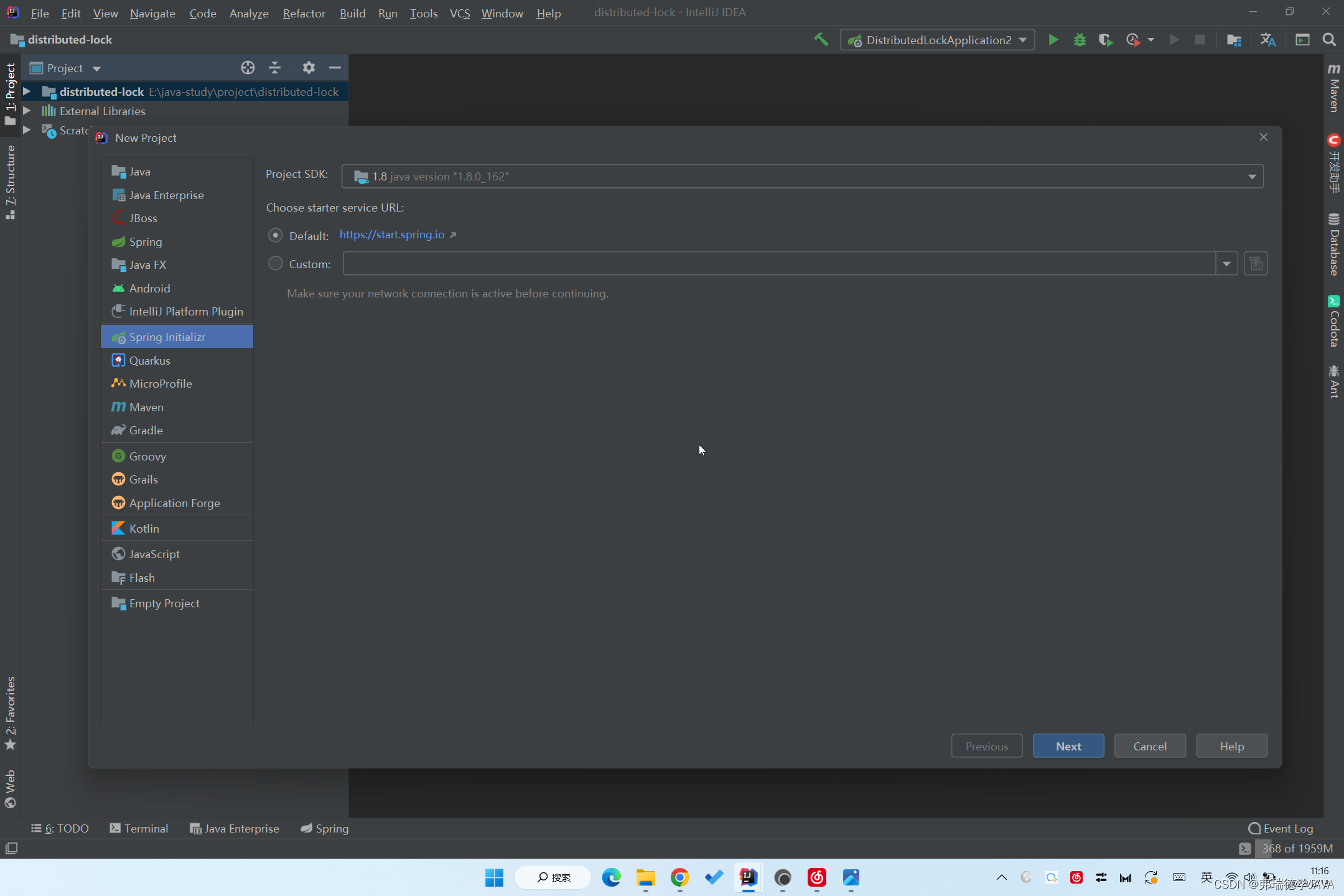Screen dimensions: 1344x896
Task: Open the Refactor menu
Action: point(304,13)
